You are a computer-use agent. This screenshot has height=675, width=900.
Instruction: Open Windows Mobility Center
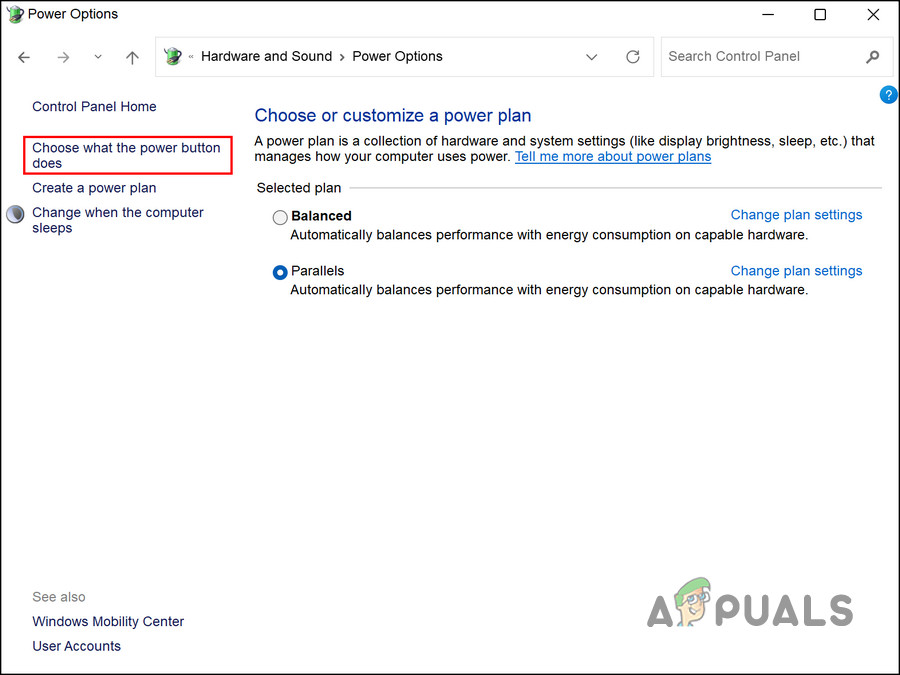tap(108, 621)
